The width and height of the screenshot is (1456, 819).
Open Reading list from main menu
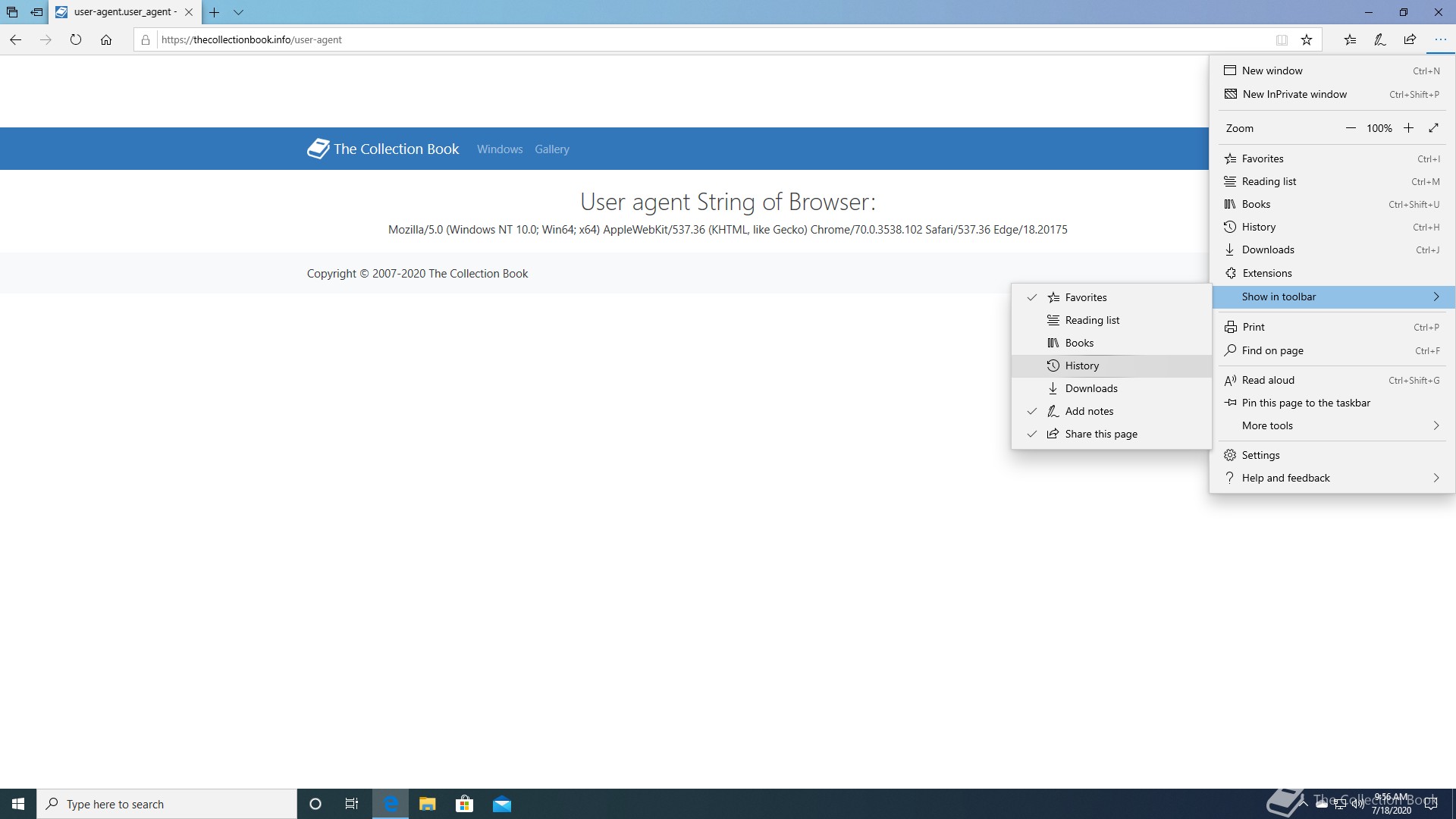pyautogui.click(x=1332, y=181)
